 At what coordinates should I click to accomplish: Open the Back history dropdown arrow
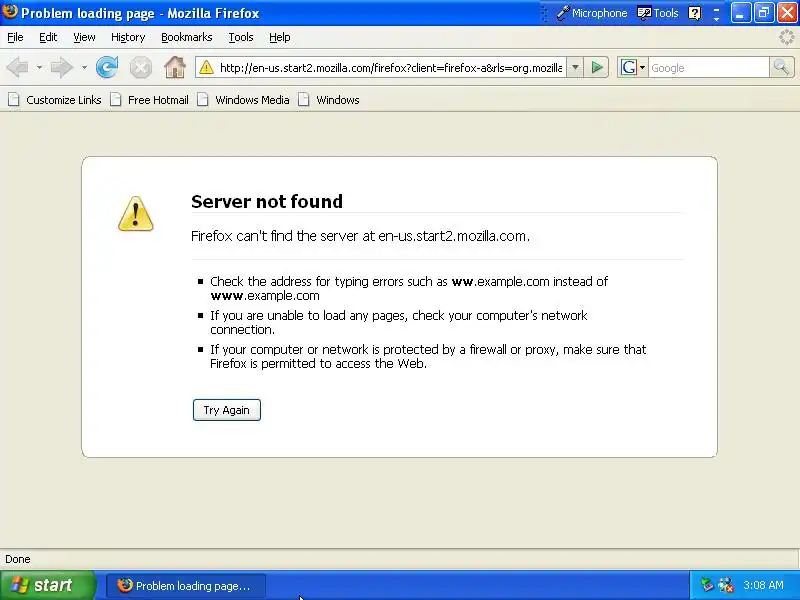click(39, 67)
